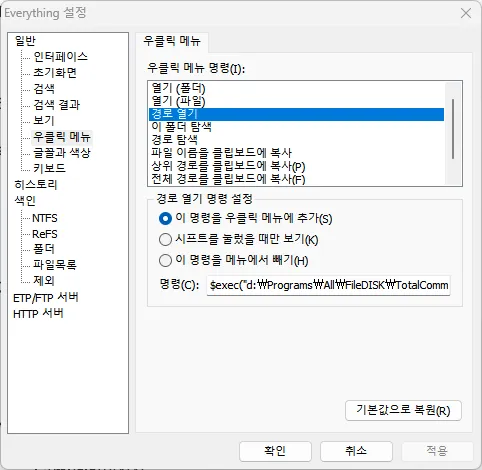Select 이 명령을 메뉴에서 빼기 radio button
The image size is (482, 470).
tap(165, 260)
